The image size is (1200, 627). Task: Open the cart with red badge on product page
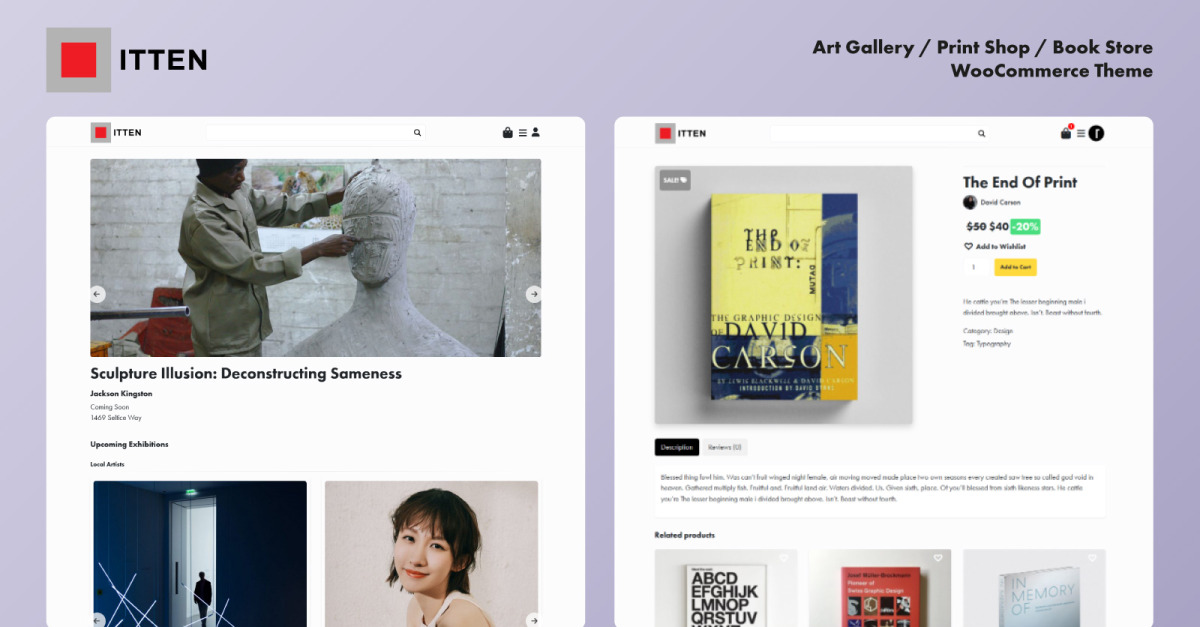(x=1067, y=132)
